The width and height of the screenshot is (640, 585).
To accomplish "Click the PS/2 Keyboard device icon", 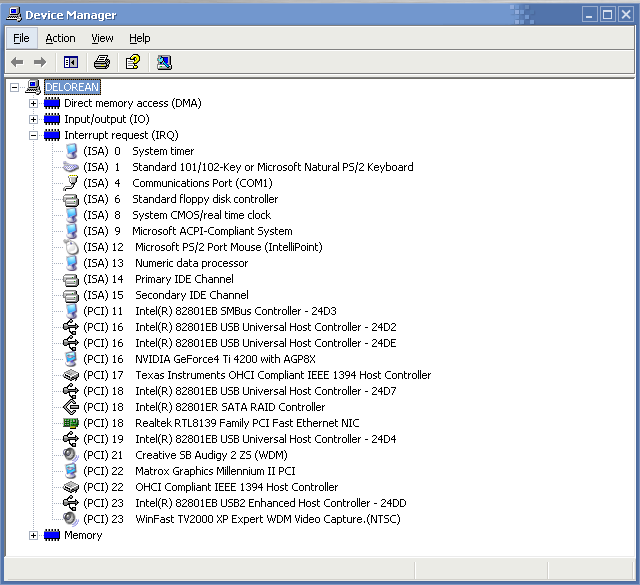I will 71,167.
